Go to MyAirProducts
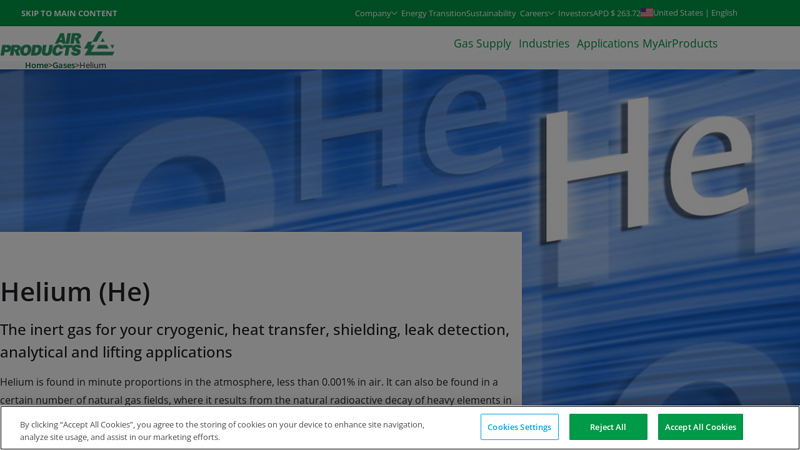Screen dimensions: 800x450 tap(680, 43)
